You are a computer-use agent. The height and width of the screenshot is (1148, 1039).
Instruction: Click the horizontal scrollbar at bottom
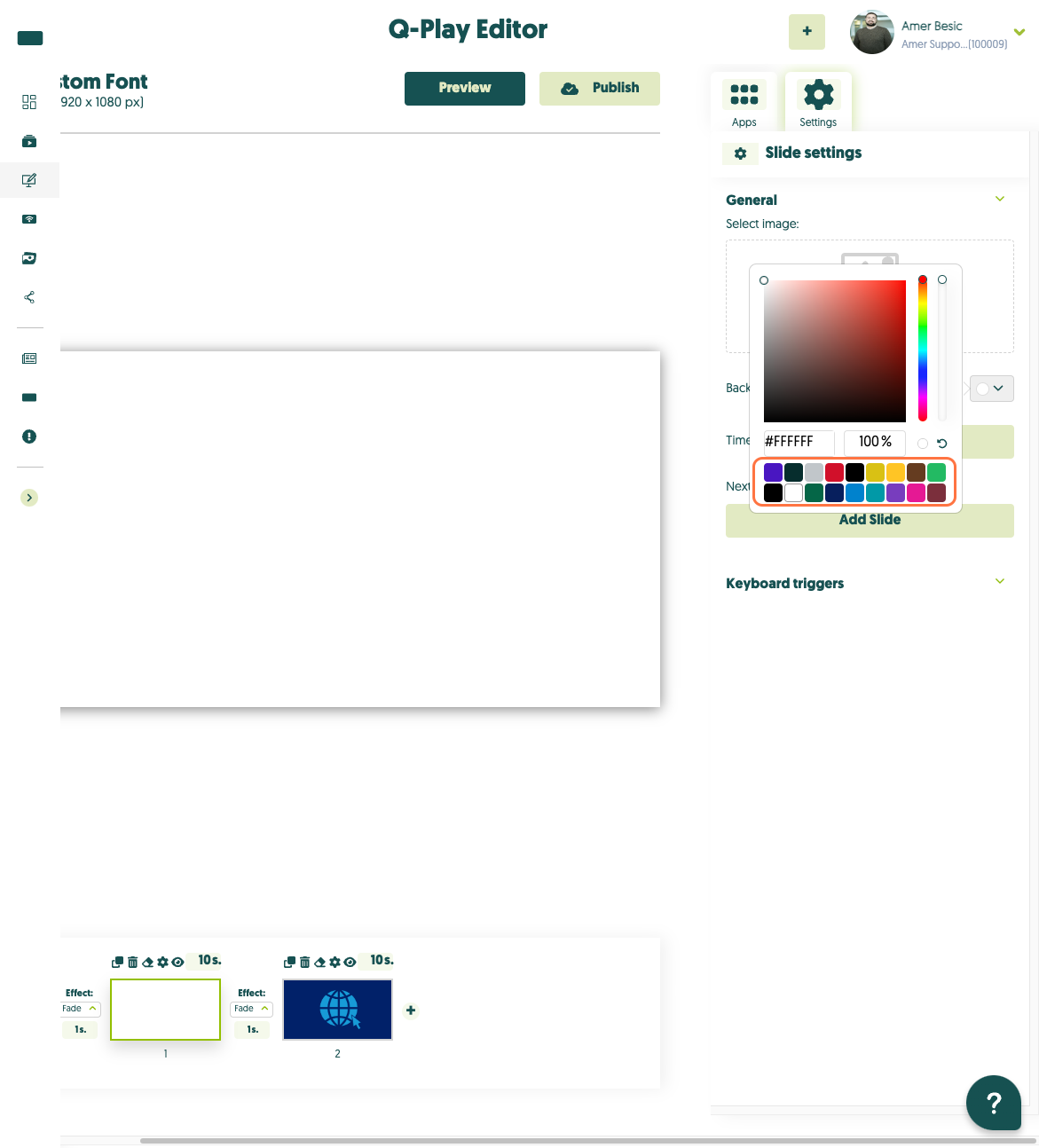coord(588,1141)
